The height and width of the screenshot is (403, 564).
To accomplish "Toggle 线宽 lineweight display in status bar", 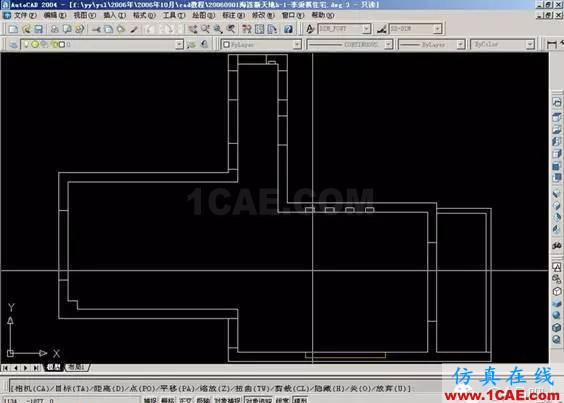I will (x=282, y=400).
